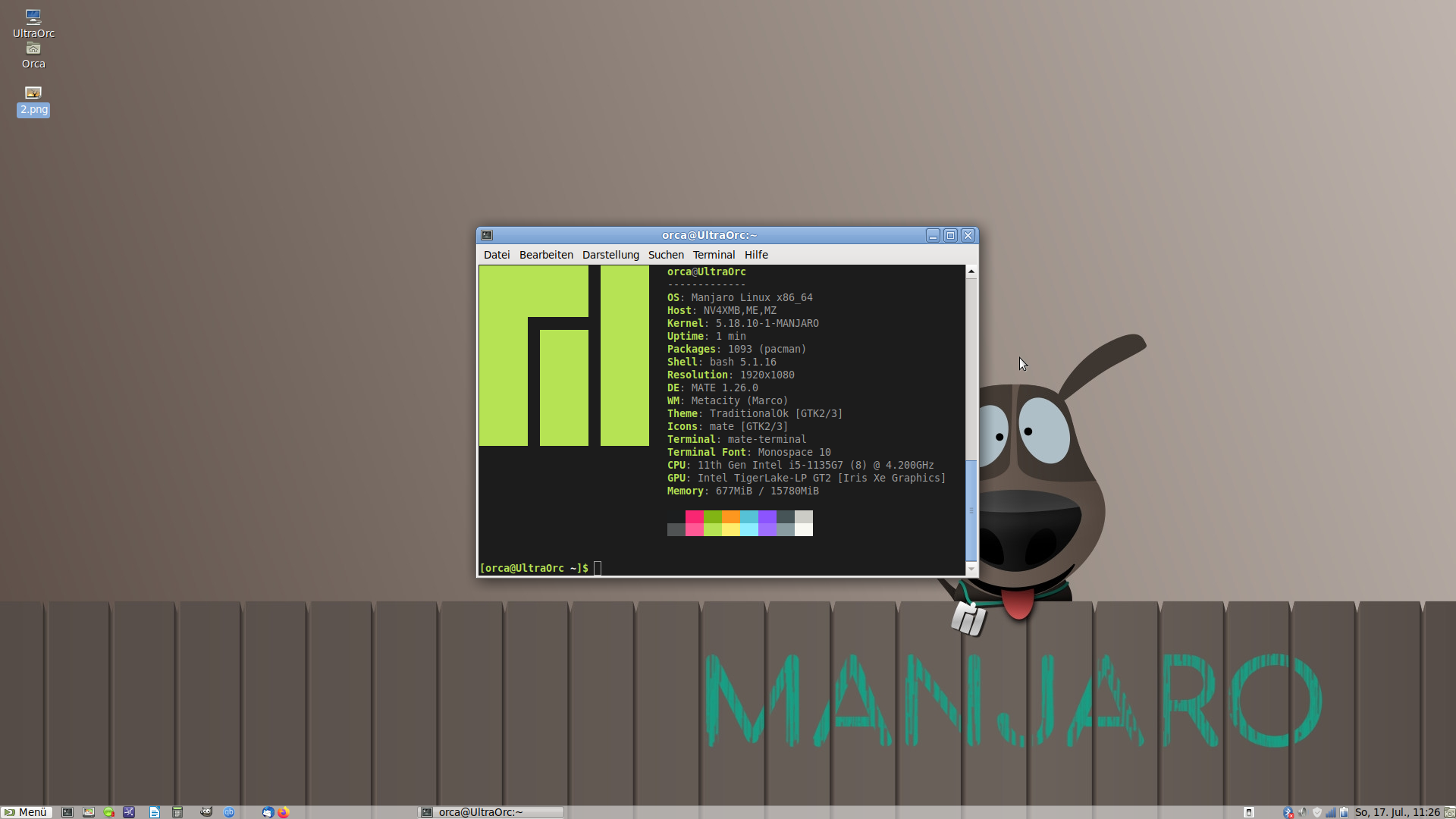
Task: Click the 'Icons: mate [GTK2/3]' line
Action: tap(727, 426)
